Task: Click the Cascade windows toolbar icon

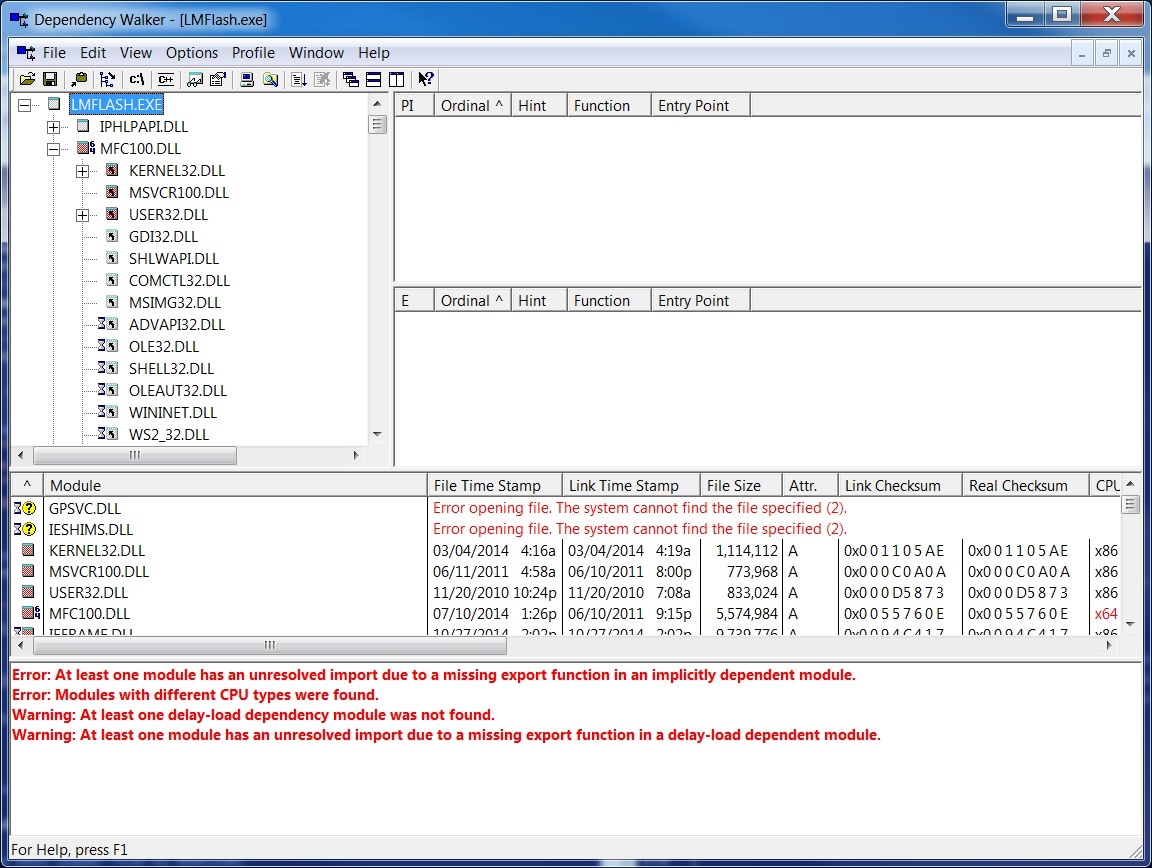Action: point(350,79)
